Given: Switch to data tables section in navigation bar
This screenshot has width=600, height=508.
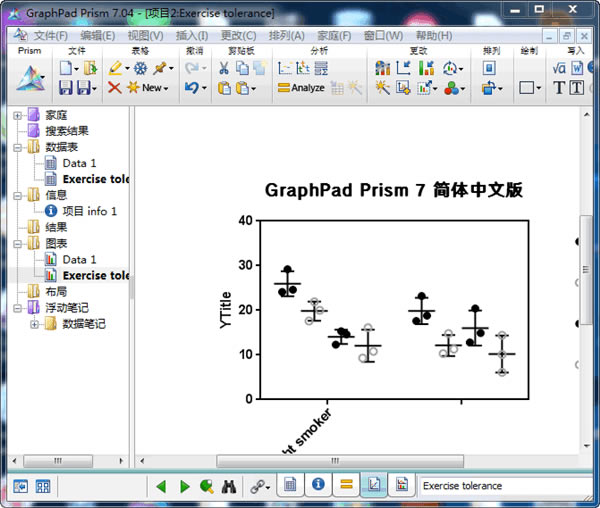Looking at the screenshot, I should (x=291, y=486).
